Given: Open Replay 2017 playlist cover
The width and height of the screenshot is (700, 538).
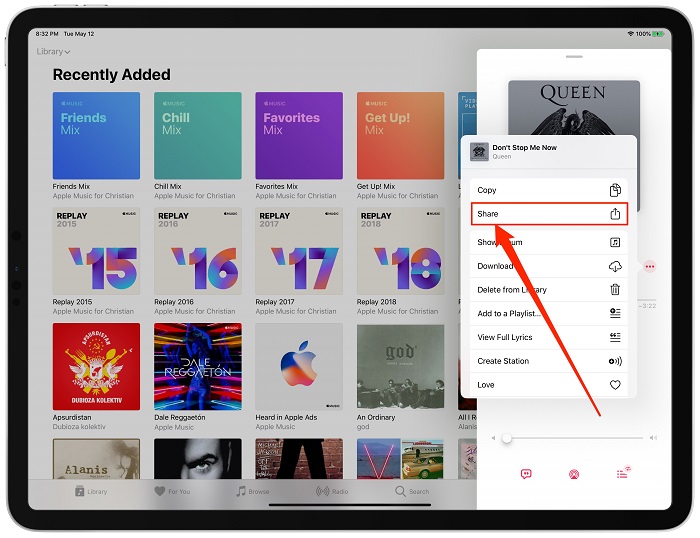Looking at the screenshot, I should (x=299, y=250).
